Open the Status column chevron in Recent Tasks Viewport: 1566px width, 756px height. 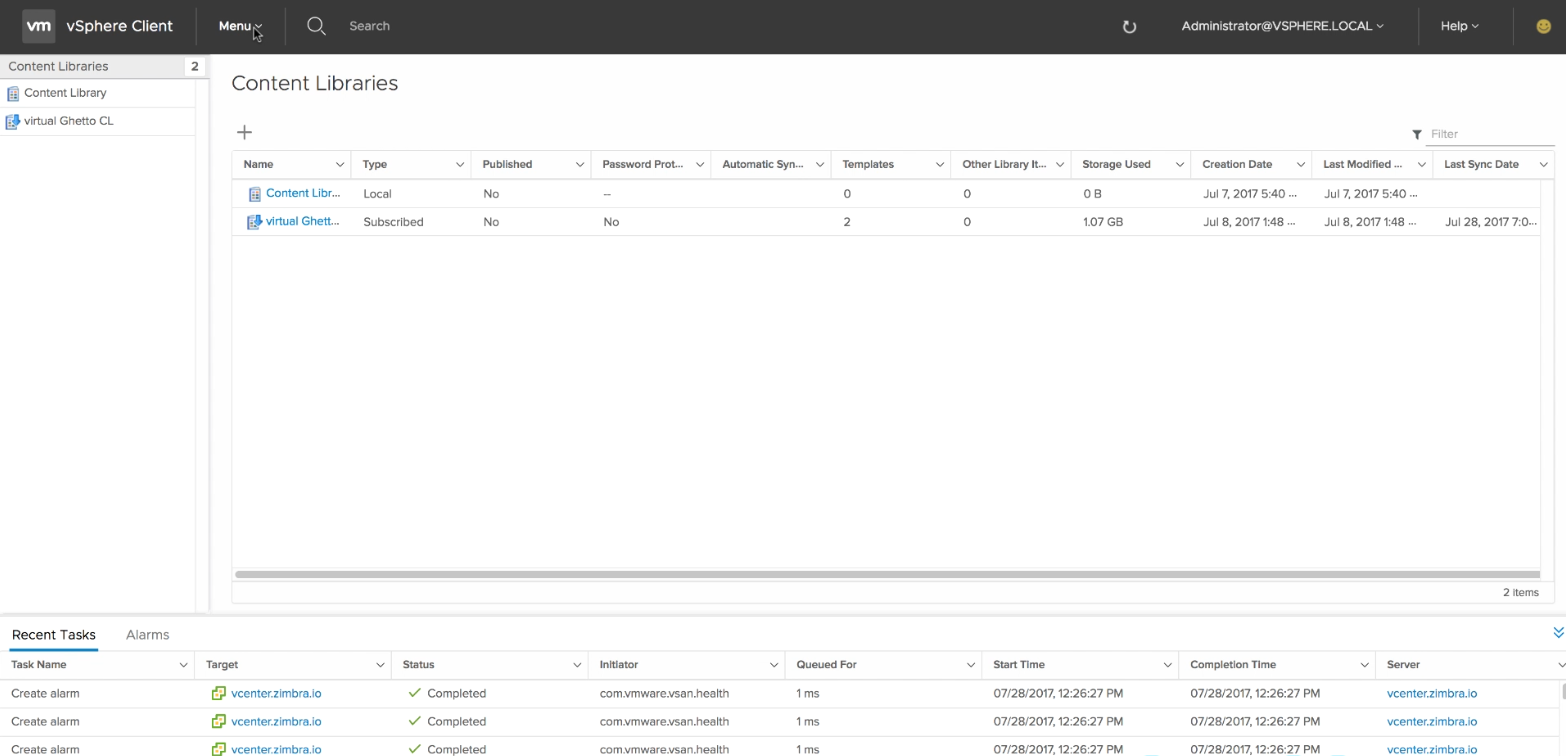tap(577, 665)
